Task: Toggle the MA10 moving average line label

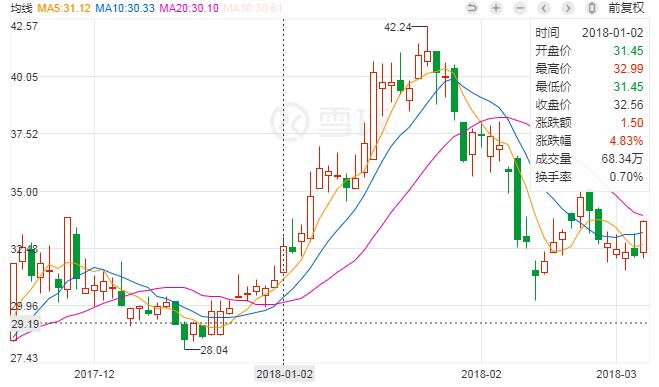Action: point(125,8)
